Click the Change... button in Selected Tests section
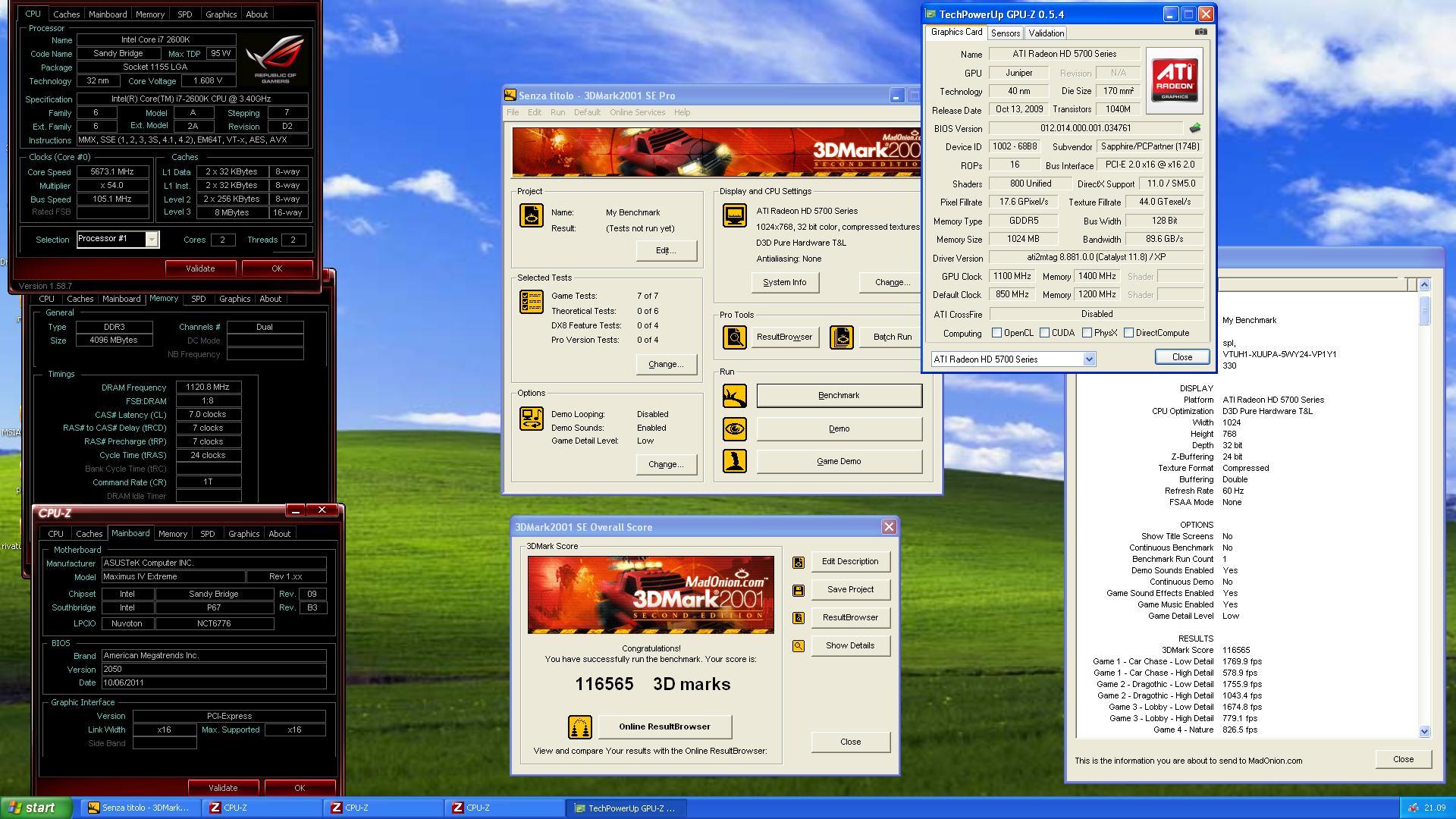Image resolution: width=1456 pixels, height=819 pixels. [666, 365]
